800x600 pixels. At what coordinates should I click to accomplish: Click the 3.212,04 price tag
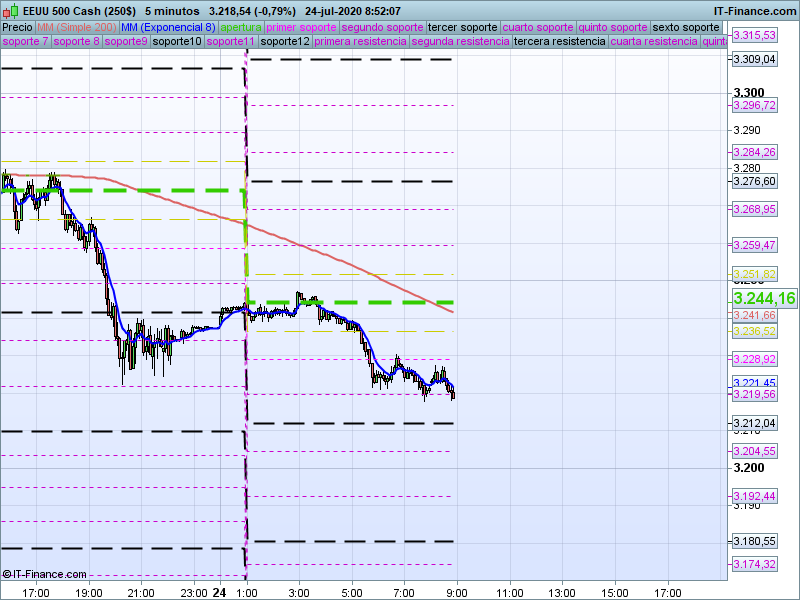coord(755,423)
